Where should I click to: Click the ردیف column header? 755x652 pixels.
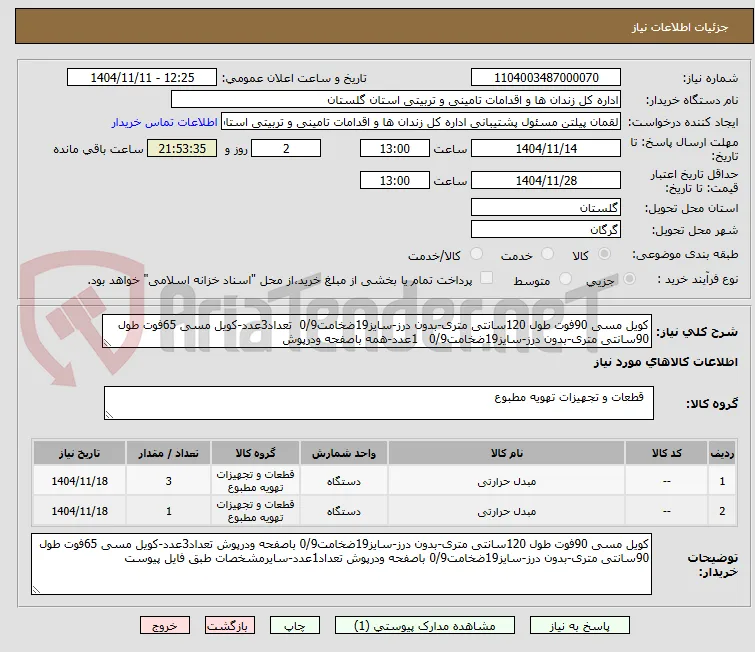[722, 453]
